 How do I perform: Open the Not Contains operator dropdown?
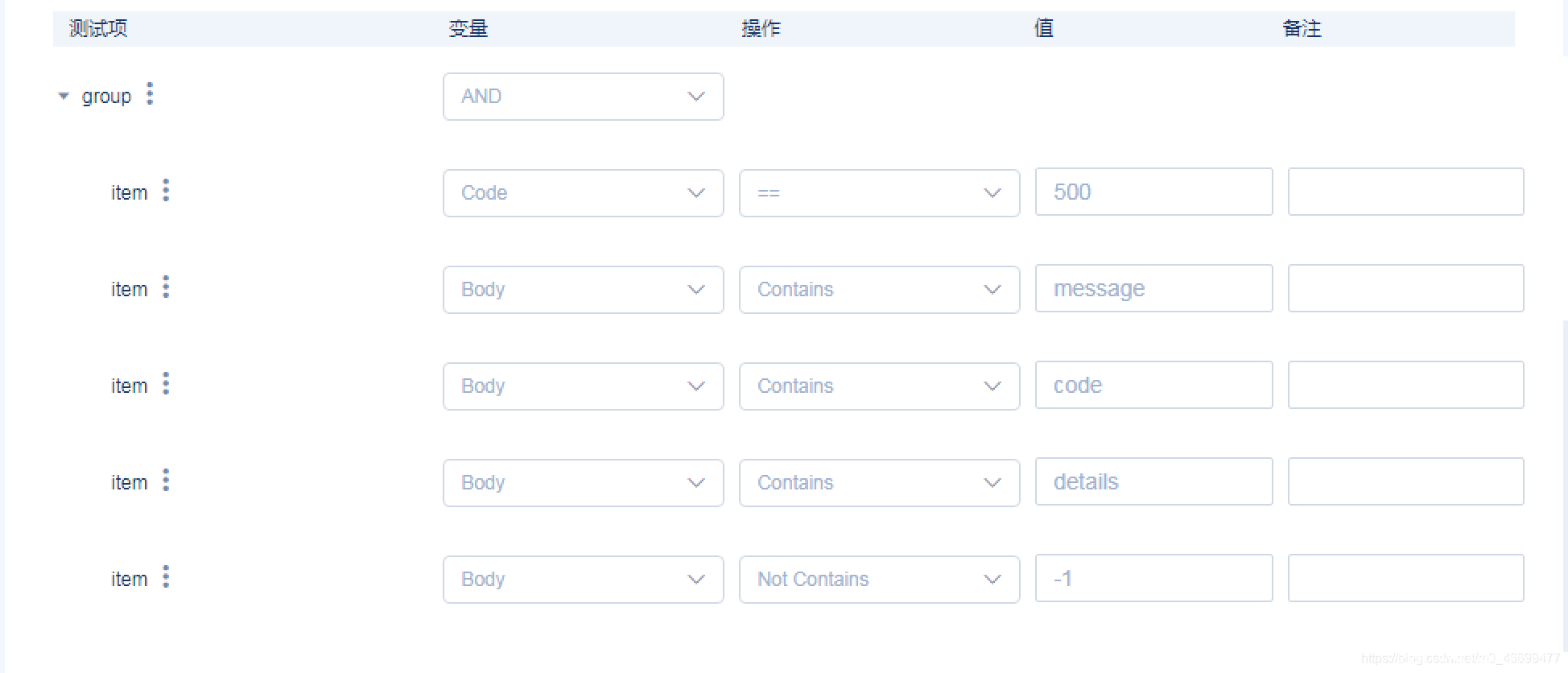(x=879, y=580)
